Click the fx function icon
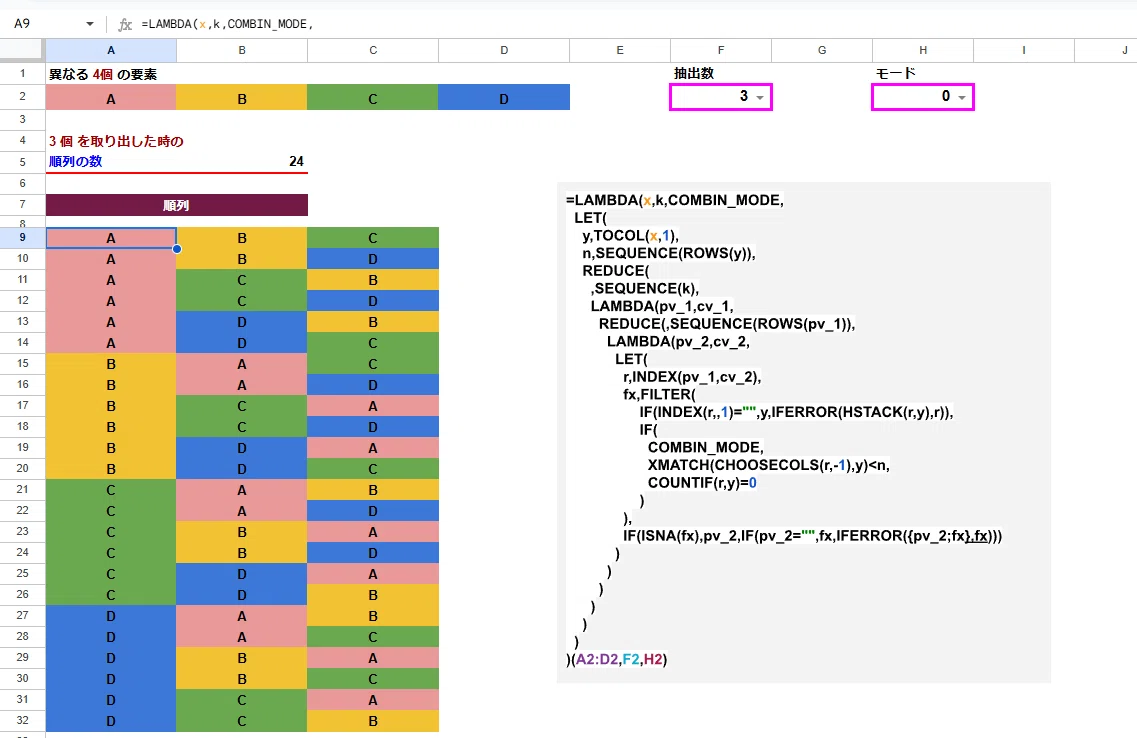Screen dimensions: 1137x738 coord(125,25)
